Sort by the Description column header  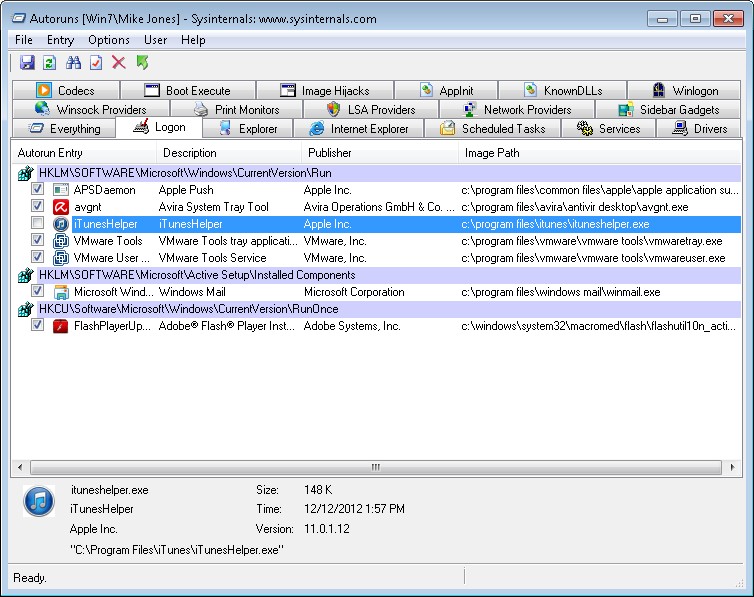click(229, 153)
